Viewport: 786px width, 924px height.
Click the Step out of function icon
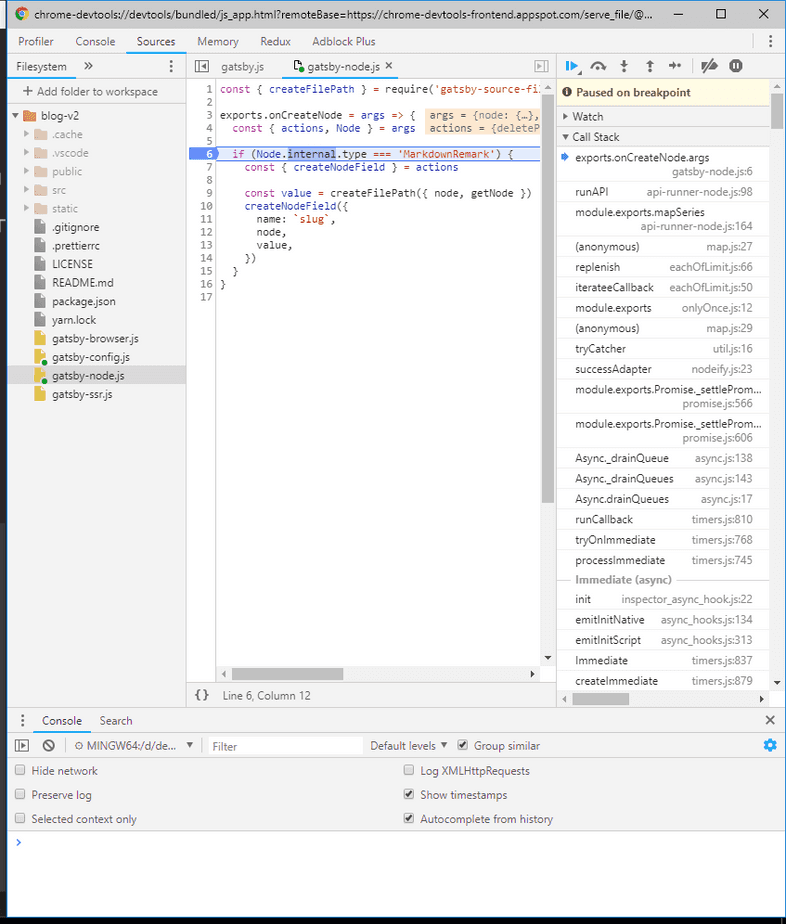[x=649, y=66]
